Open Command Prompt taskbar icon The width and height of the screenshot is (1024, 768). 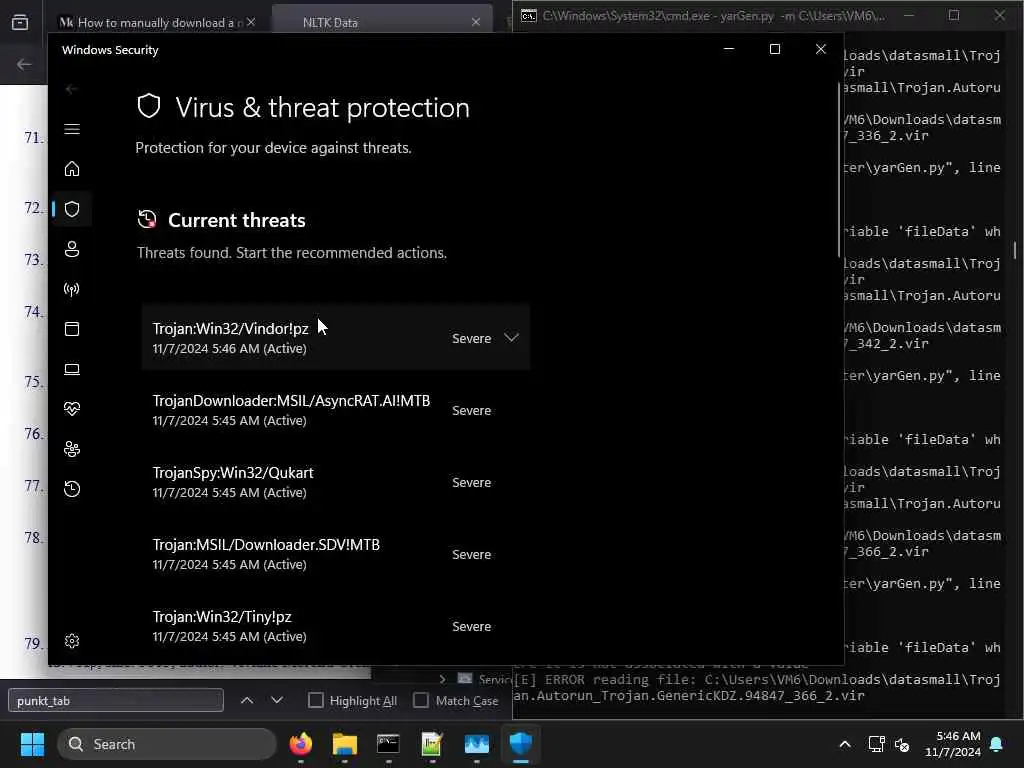pos(388,744)
